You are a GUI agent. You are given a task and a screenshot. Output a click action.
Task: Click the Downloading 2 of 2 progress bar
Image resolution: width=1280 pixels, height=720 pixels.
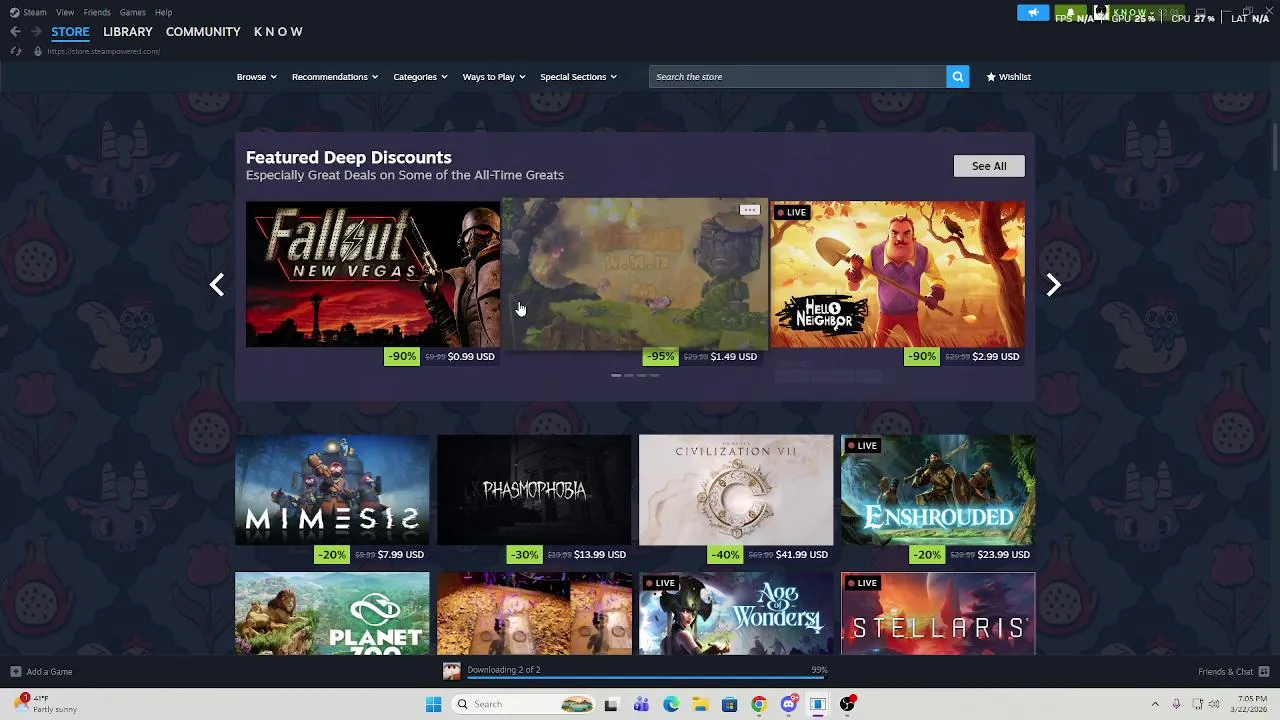(x=647, y=677)
